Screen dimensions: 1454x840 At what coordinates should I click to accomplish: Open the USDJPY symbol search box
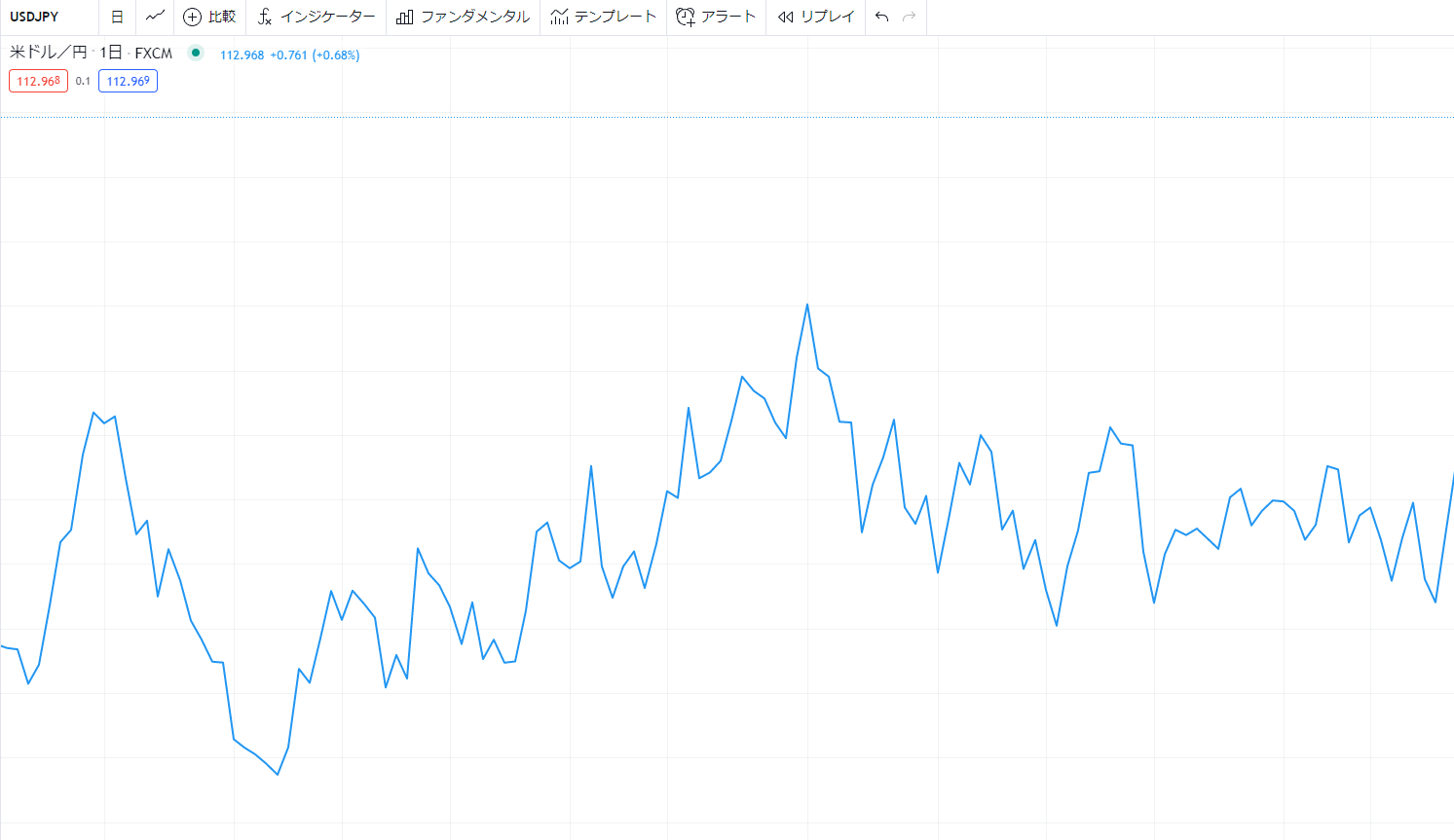(x=49, y=17)
